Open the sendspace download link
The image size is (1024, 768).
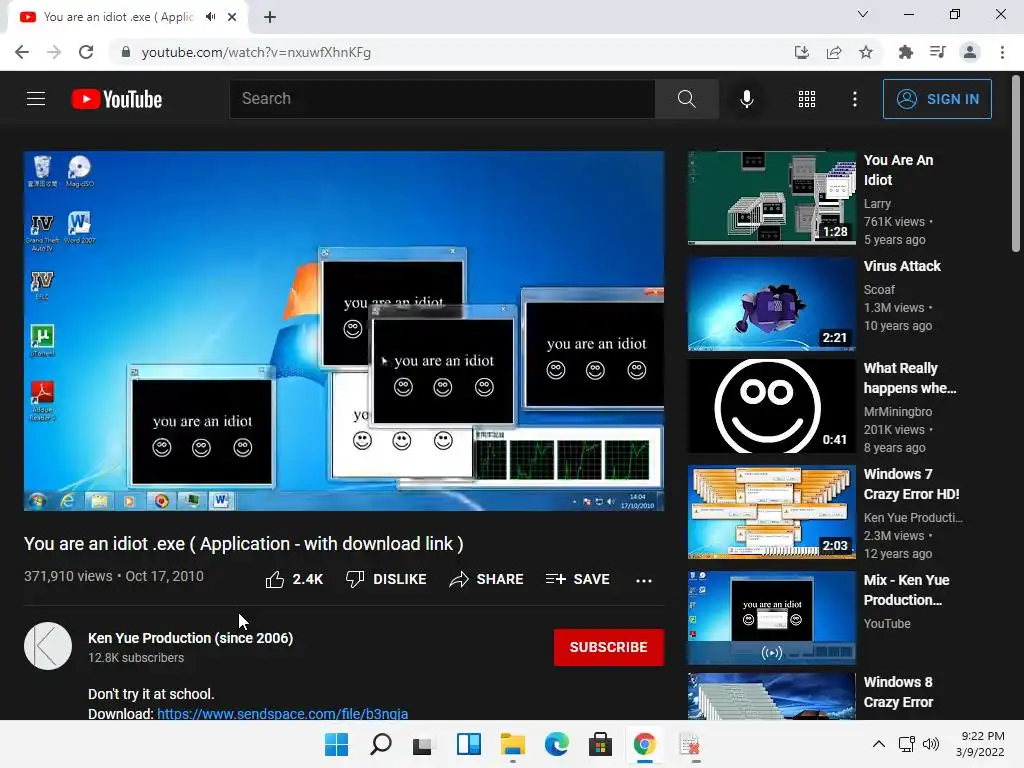coord(282,713)
